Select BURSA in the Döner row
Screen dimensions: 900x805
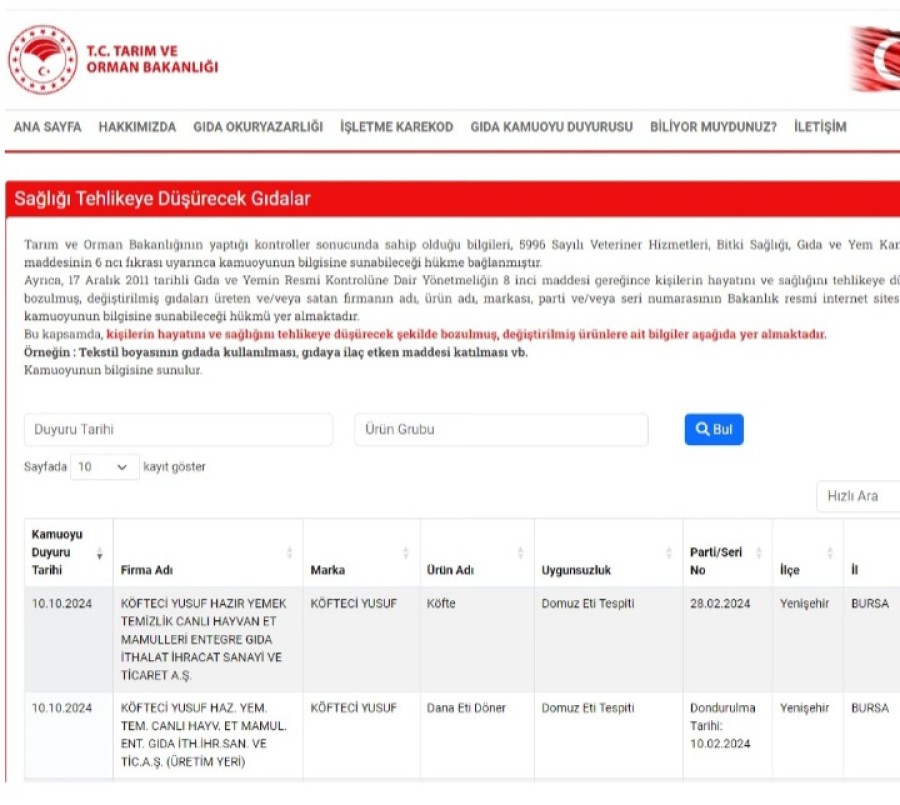point(870,708)
